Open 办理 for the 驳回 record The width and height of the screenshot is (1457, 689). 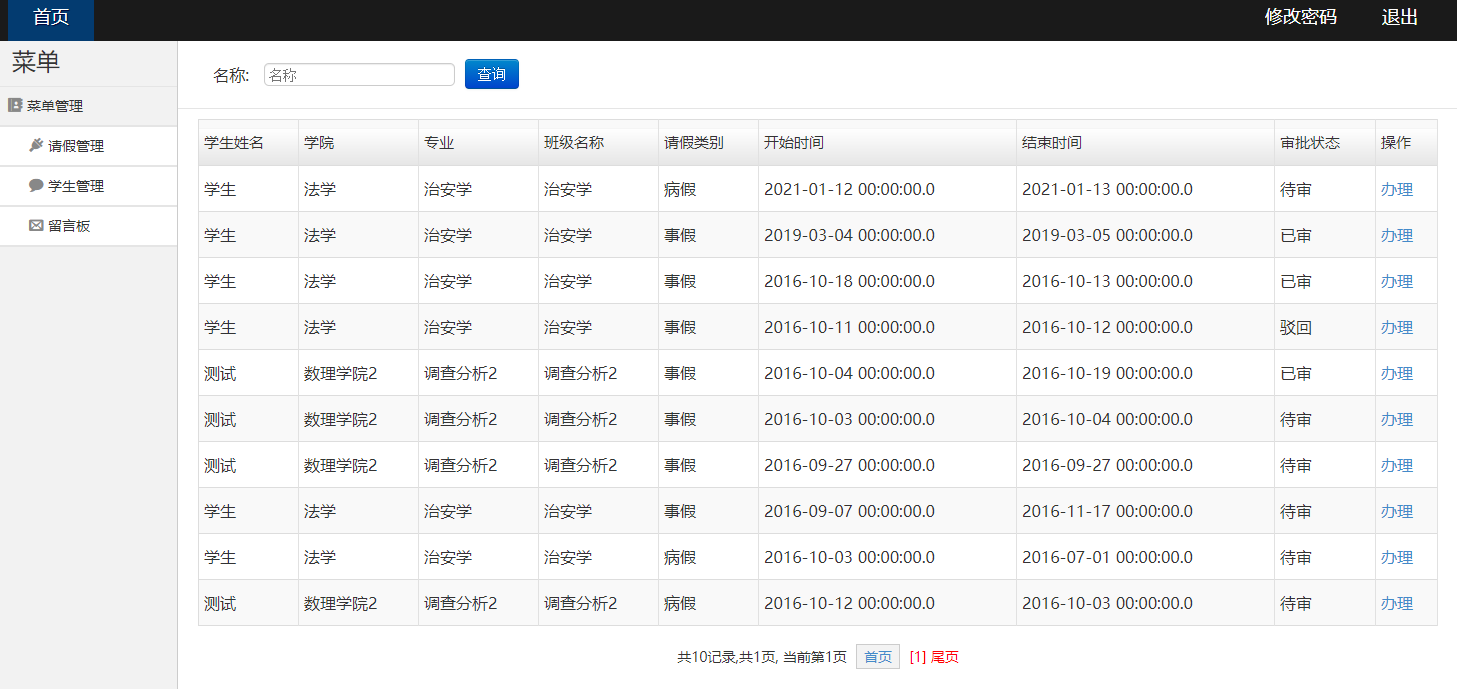(1396, 327)
